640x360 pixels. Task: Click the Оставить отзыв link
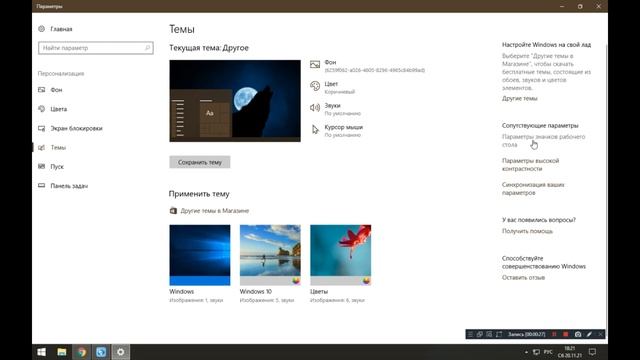523,278
